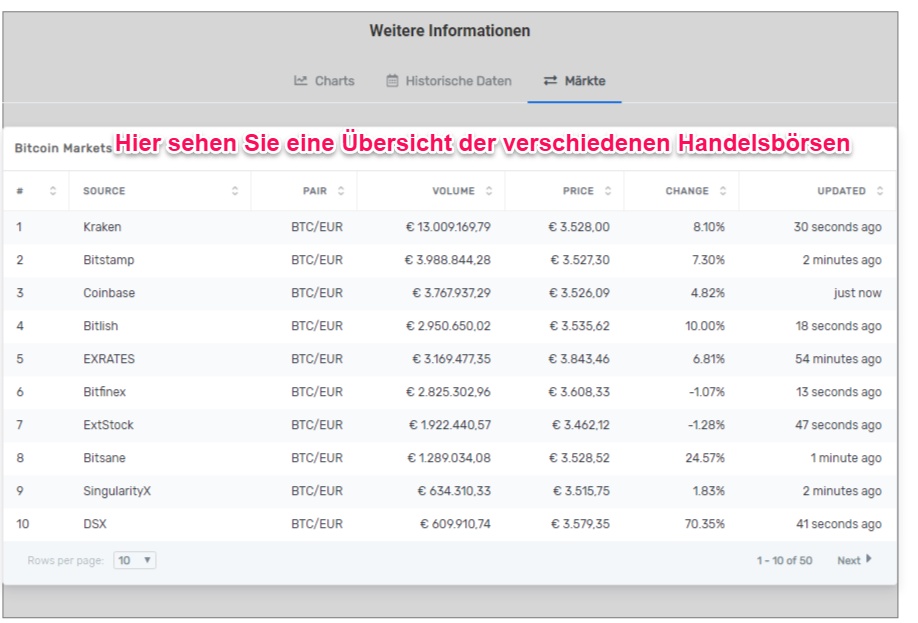
Task: Click Bitsane's change value 24.57%
Action: click(705, 458)
